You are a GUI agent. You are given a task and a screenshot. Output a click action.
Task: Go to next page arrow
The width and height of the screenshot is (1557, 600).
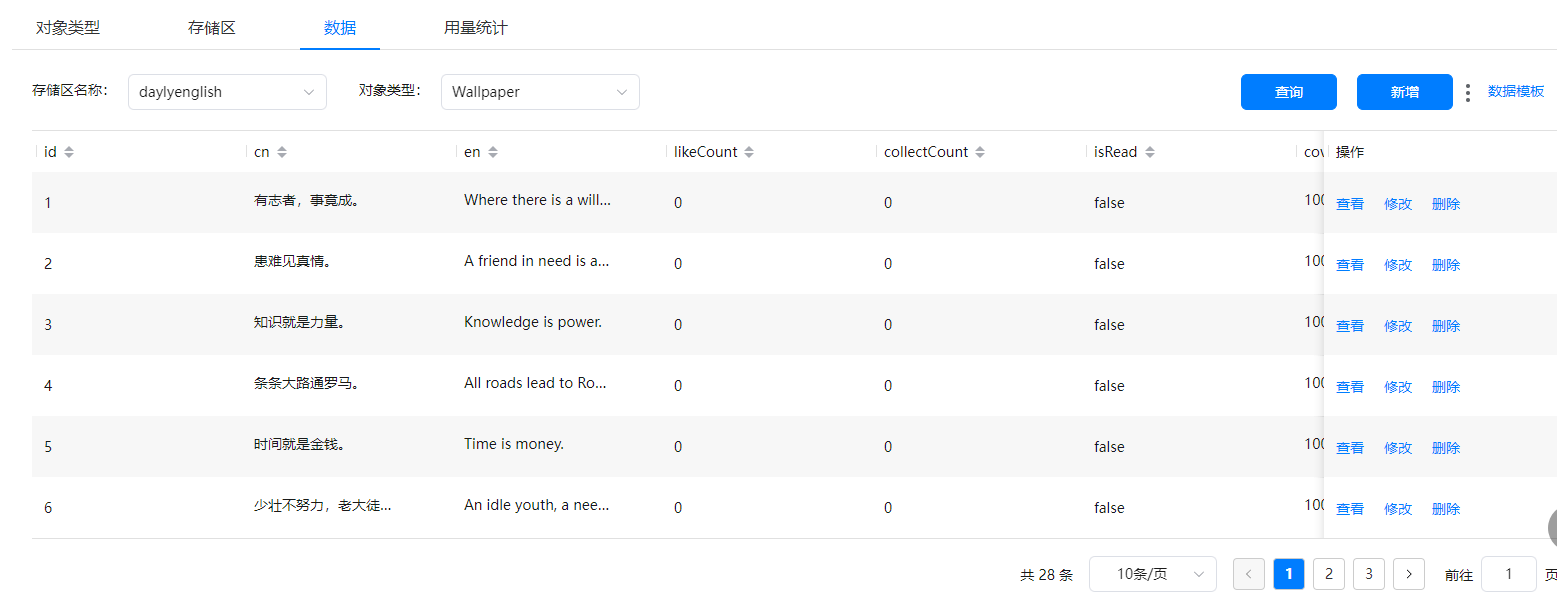pos(1408,574)
